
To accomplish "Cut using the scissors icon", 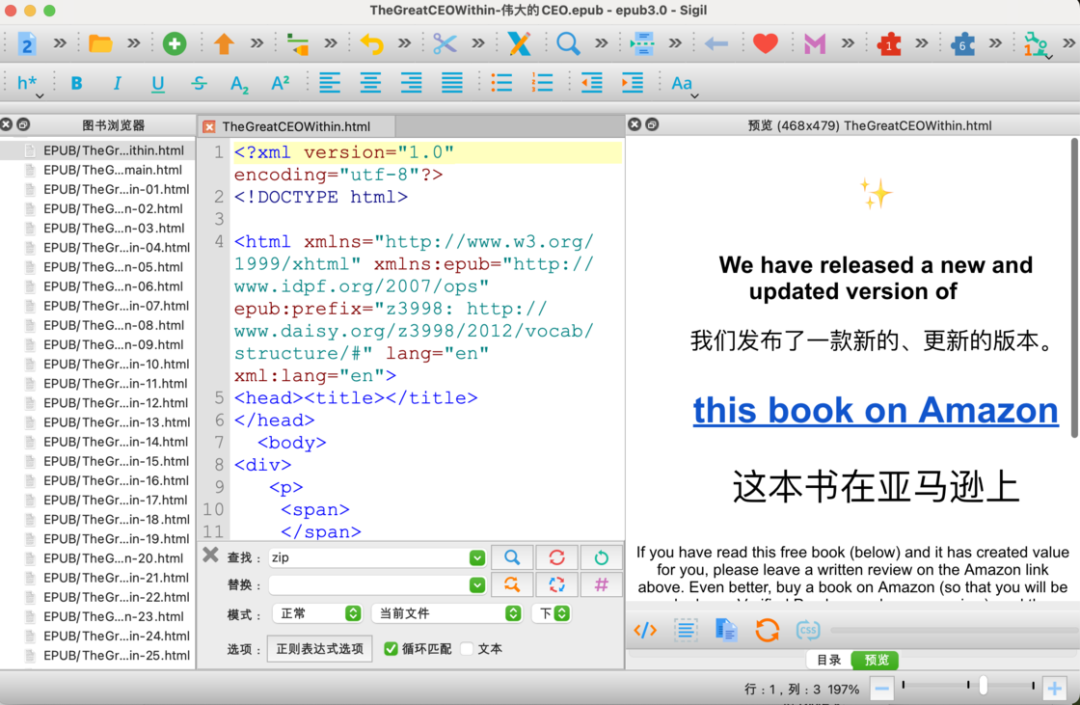I will pyautogui.click(x=444, y=44).
